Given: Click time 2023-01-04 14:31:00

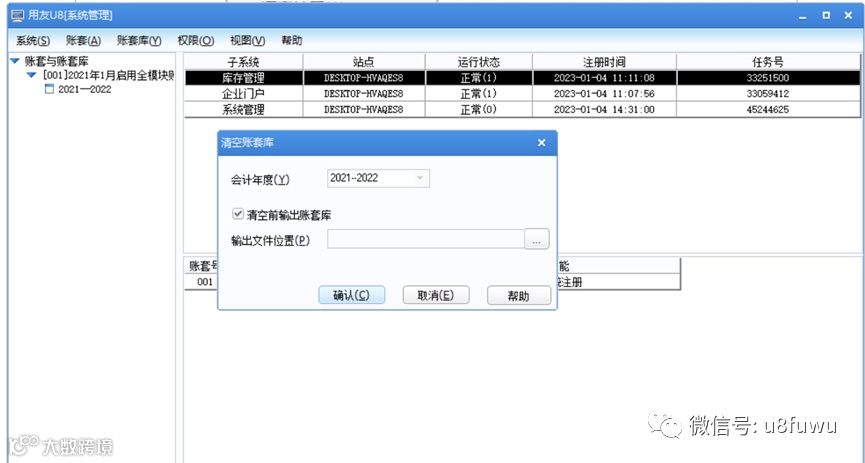Looking at the screenshot, I should tap(604, 109).
